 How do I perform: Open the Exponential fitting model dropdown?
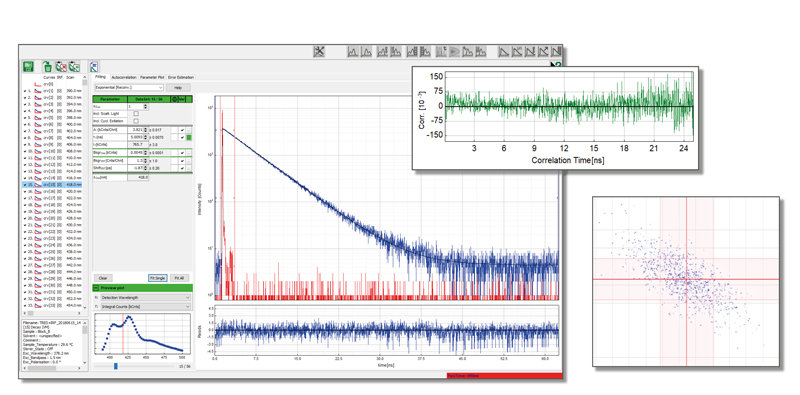[x=129, y=87]
